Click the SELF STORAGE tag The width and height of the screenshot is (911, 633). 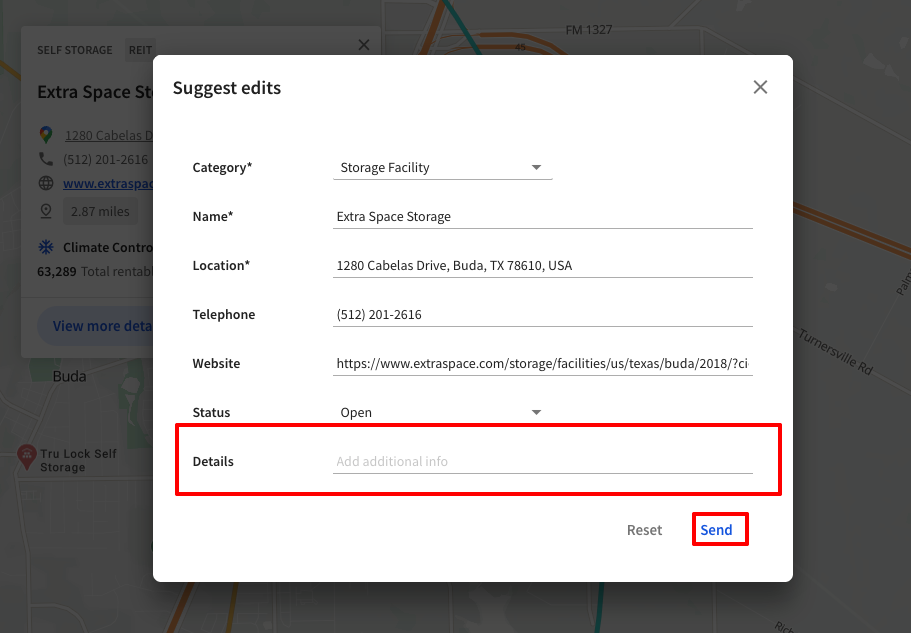point(76,50)
